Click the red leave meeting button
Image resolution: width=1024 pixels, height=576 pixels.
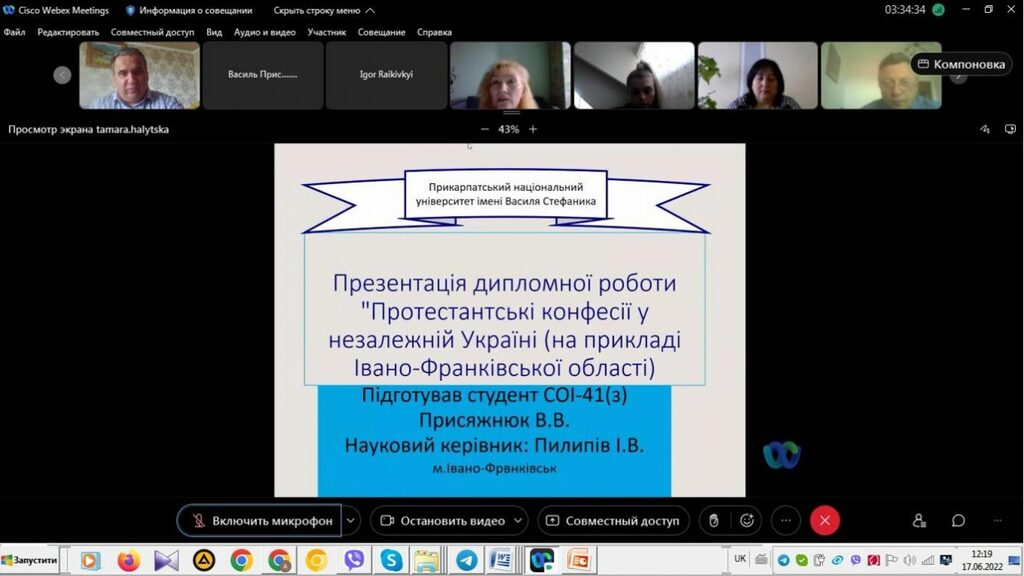click(824, 520)
